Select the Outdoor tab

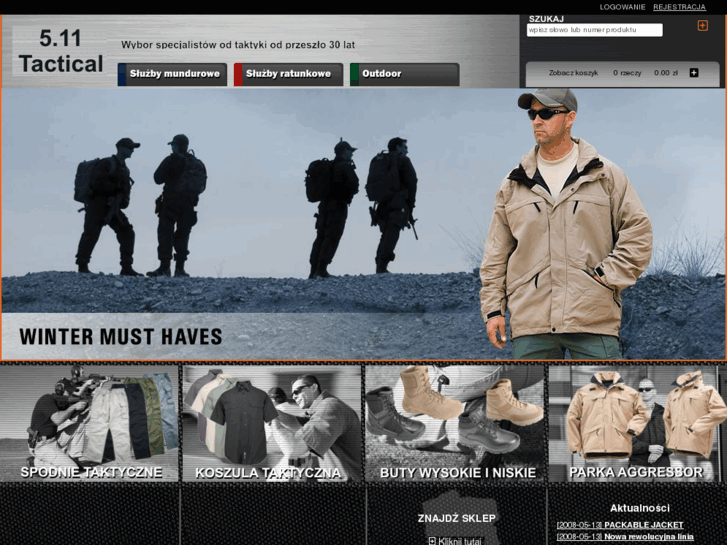click(x=405, y=74)
